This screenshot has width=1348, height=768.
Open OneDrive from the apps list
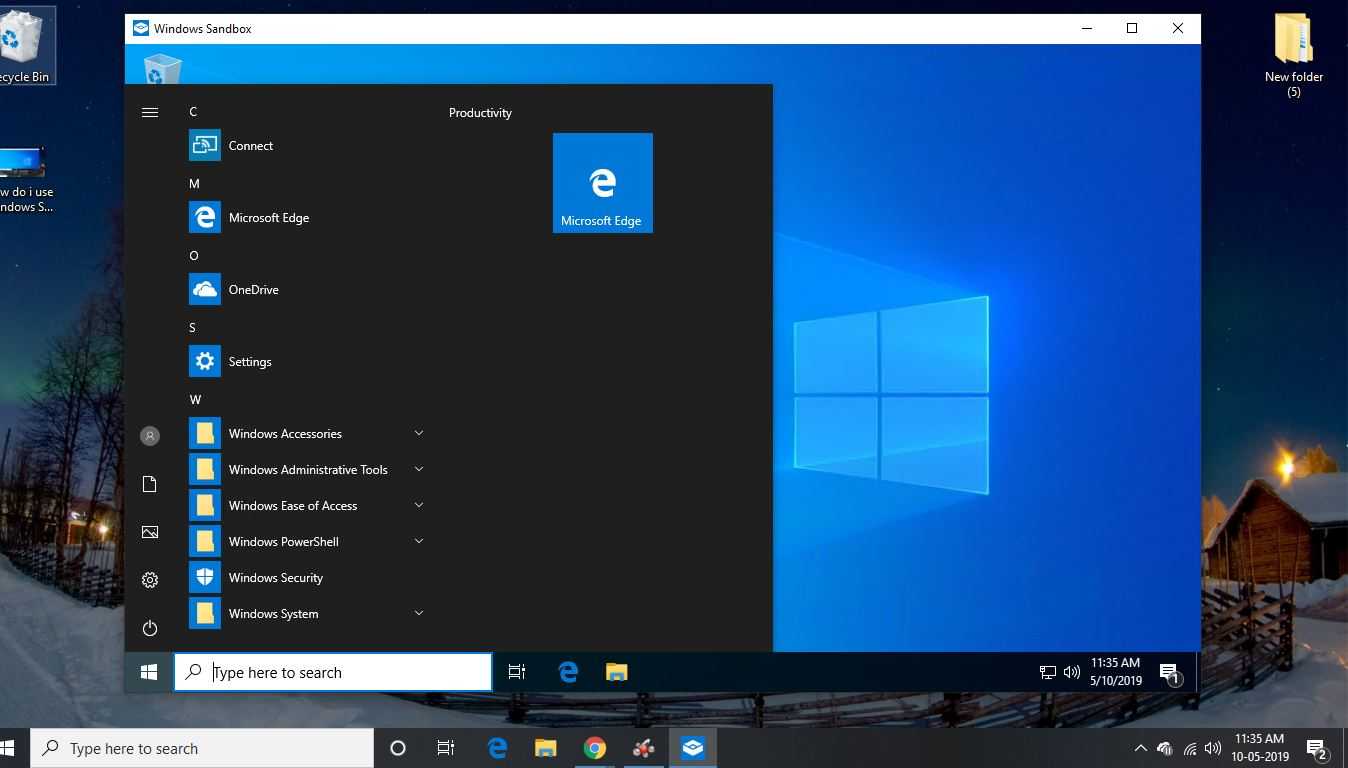(x=306, y=290)
